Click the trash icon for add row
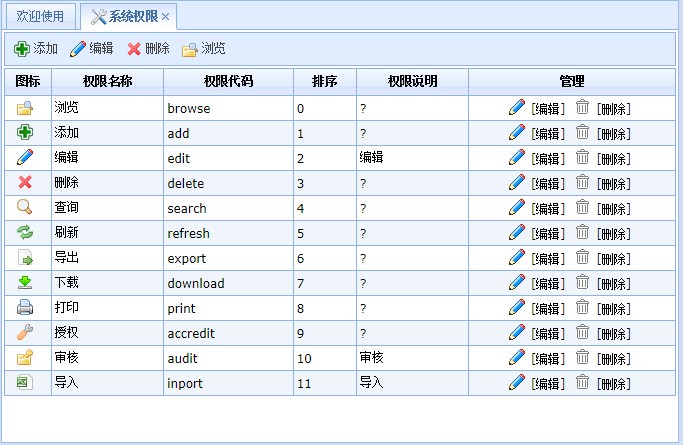 click(x=582, y=132)
